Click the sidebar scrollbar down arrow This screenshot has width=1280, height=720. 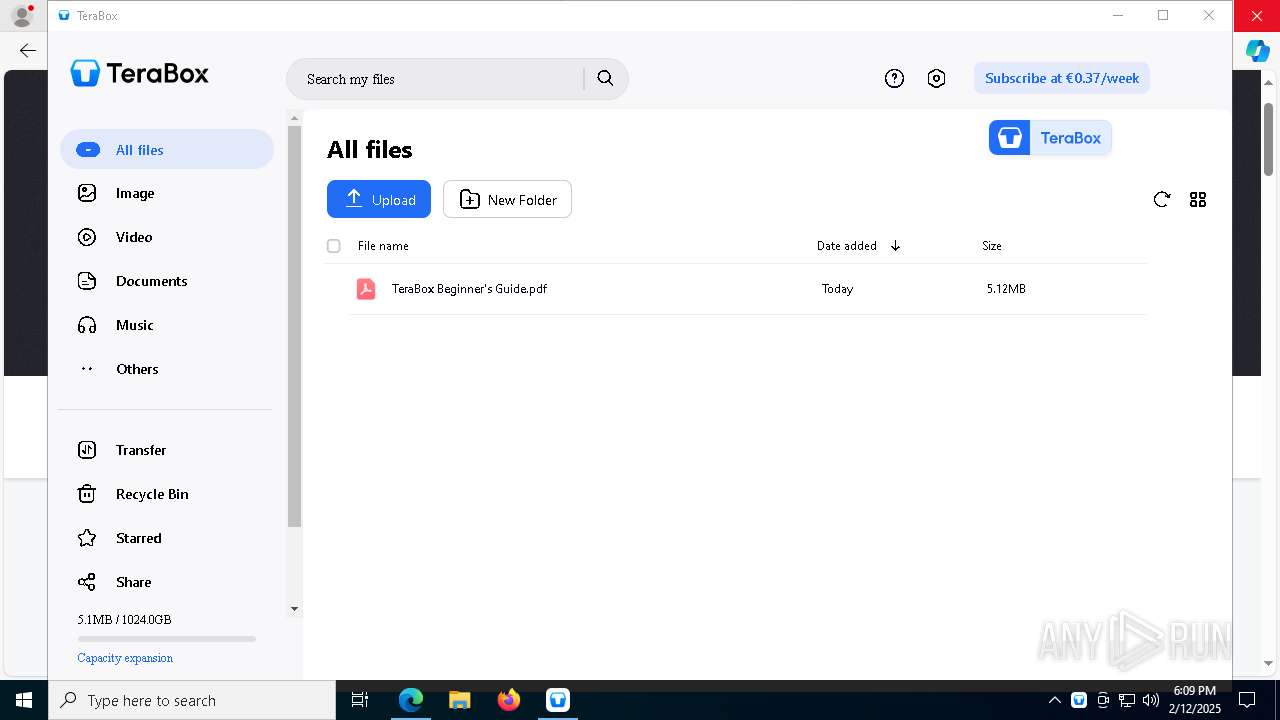click(x=294, y=608)
